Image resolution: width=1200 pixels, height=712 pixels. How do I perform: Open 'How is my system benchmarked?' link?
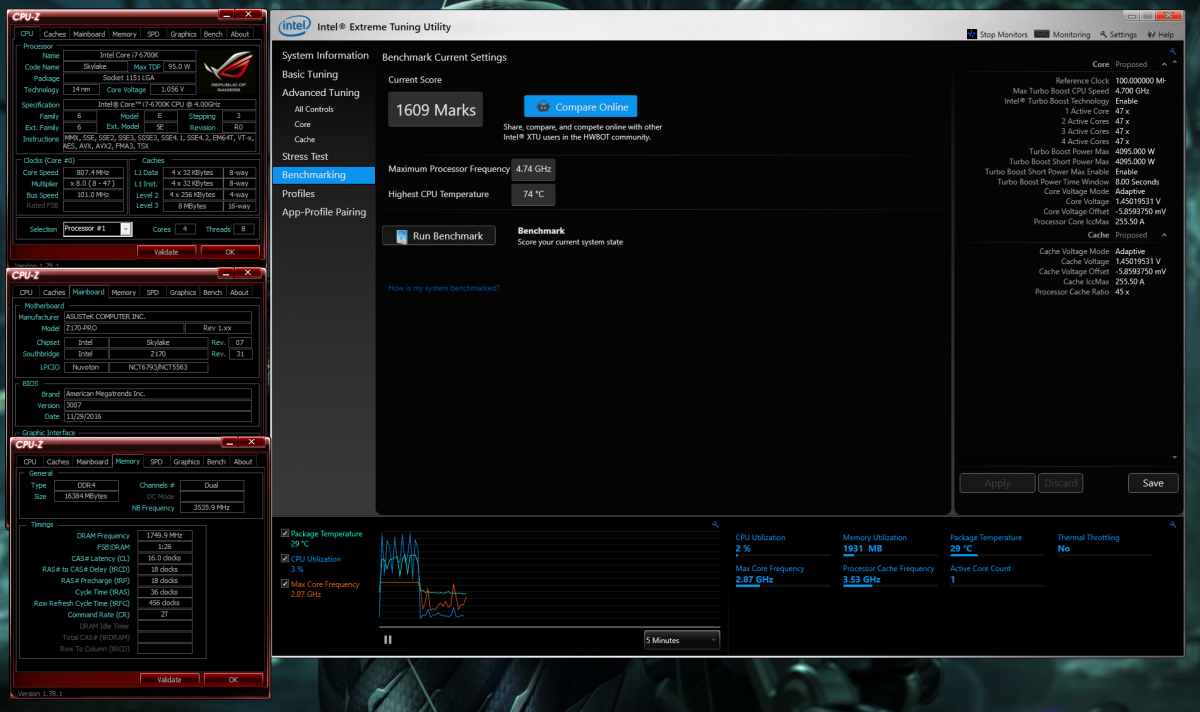point(443,288)
